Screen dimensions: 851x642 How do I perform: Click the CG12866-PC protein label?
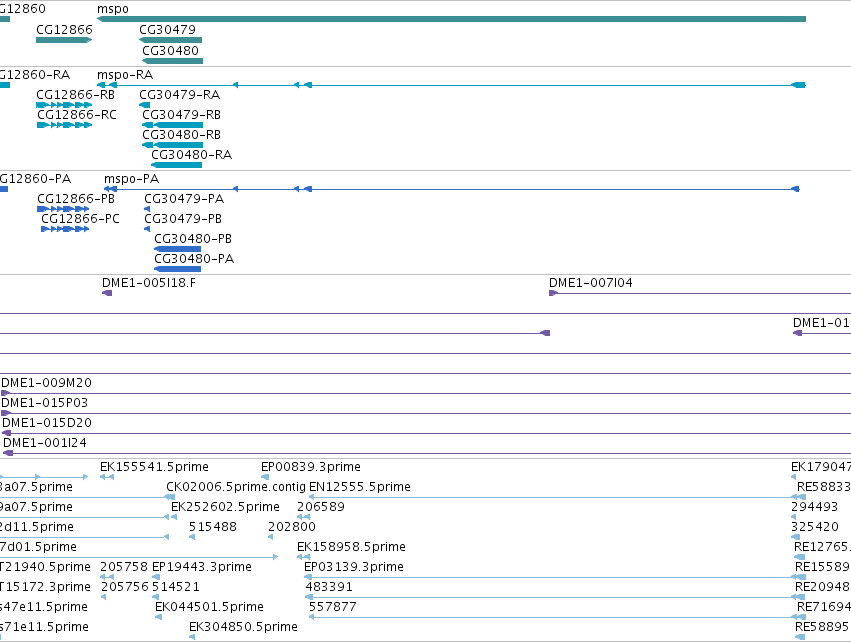tap(80, 219)
